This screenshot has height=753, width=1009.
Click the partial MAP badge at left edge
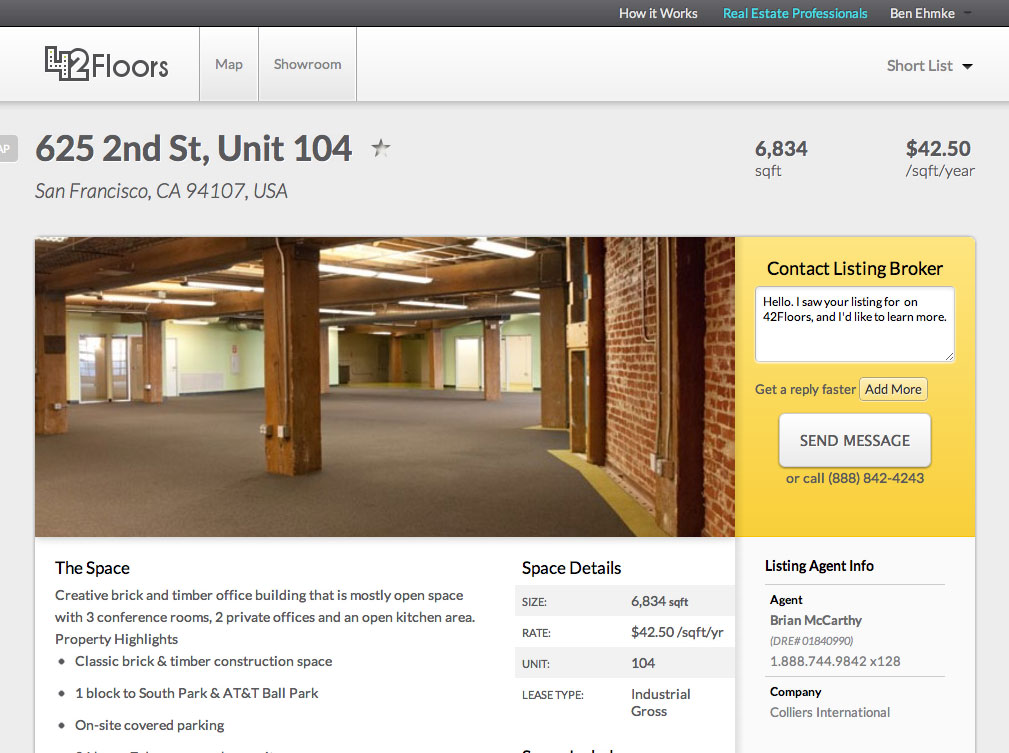(8, 149)
